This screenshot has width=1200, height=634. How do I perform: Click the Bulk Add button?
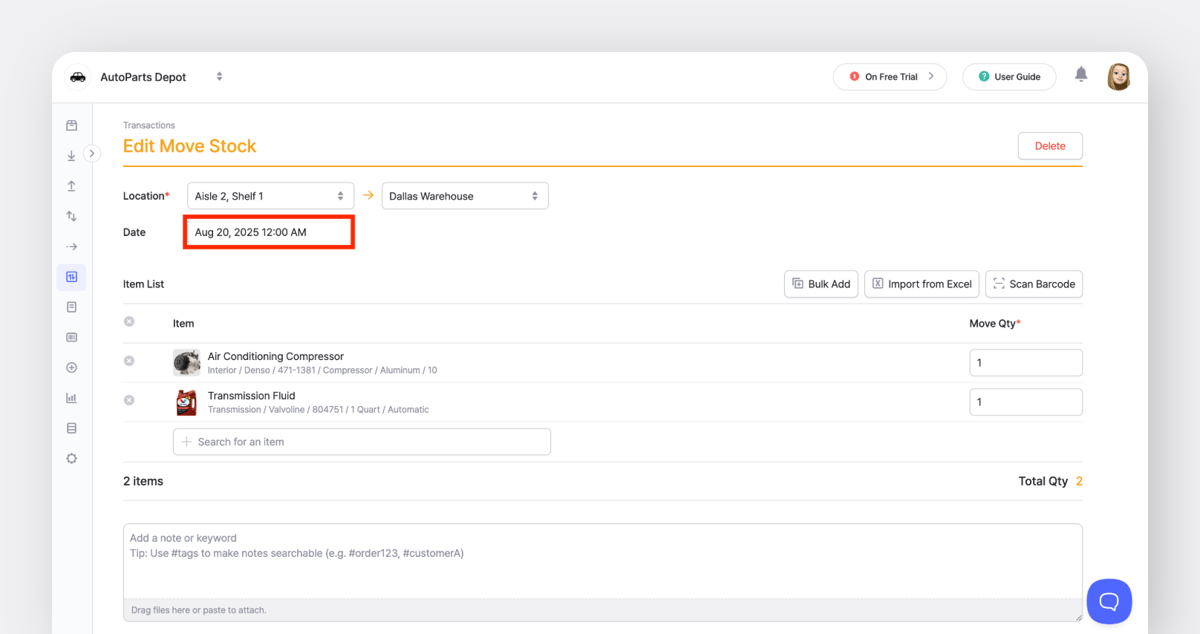pyautogui.click(x=821, y=284)
